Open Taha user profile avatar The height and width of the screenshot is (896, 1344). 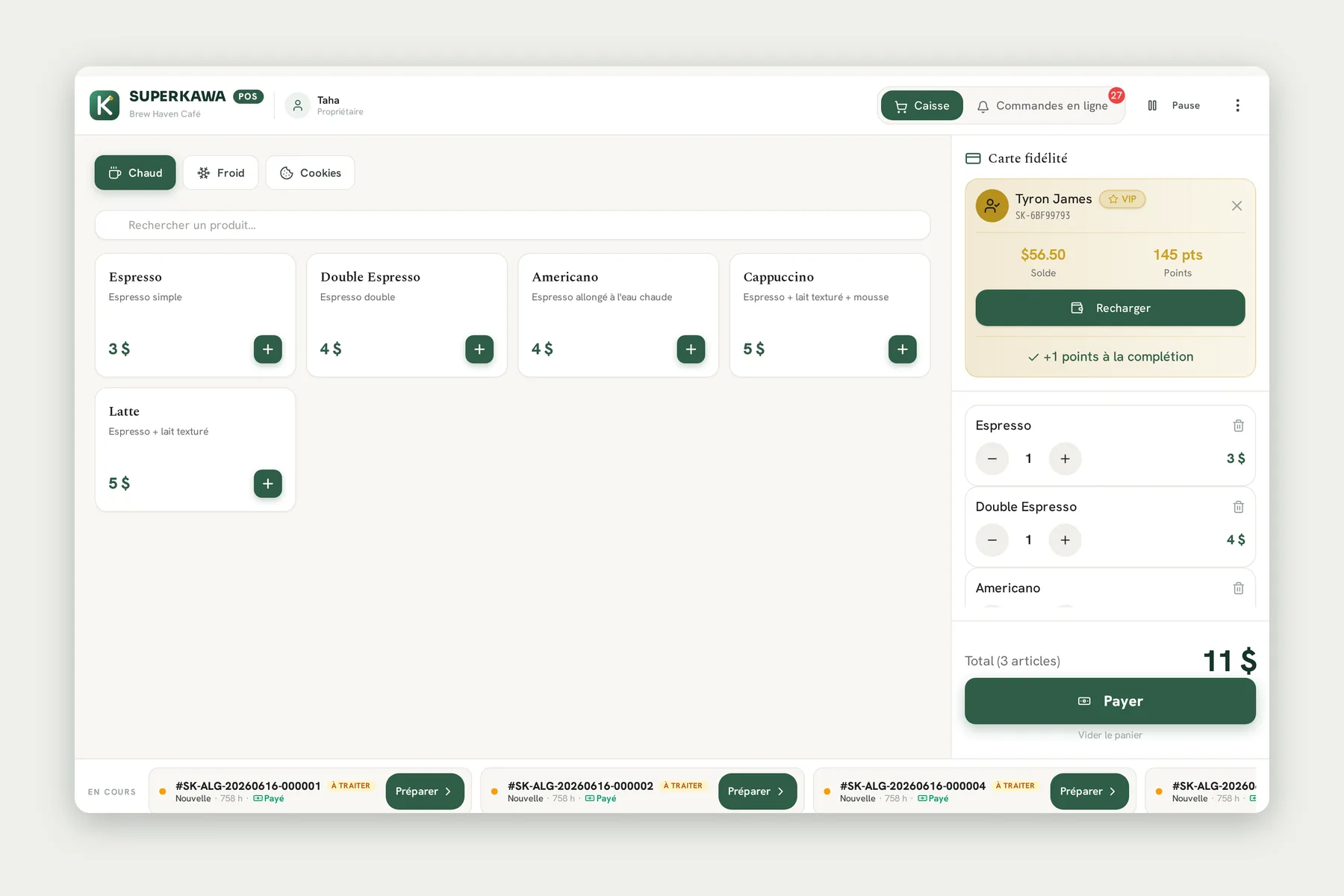point(297,105)
